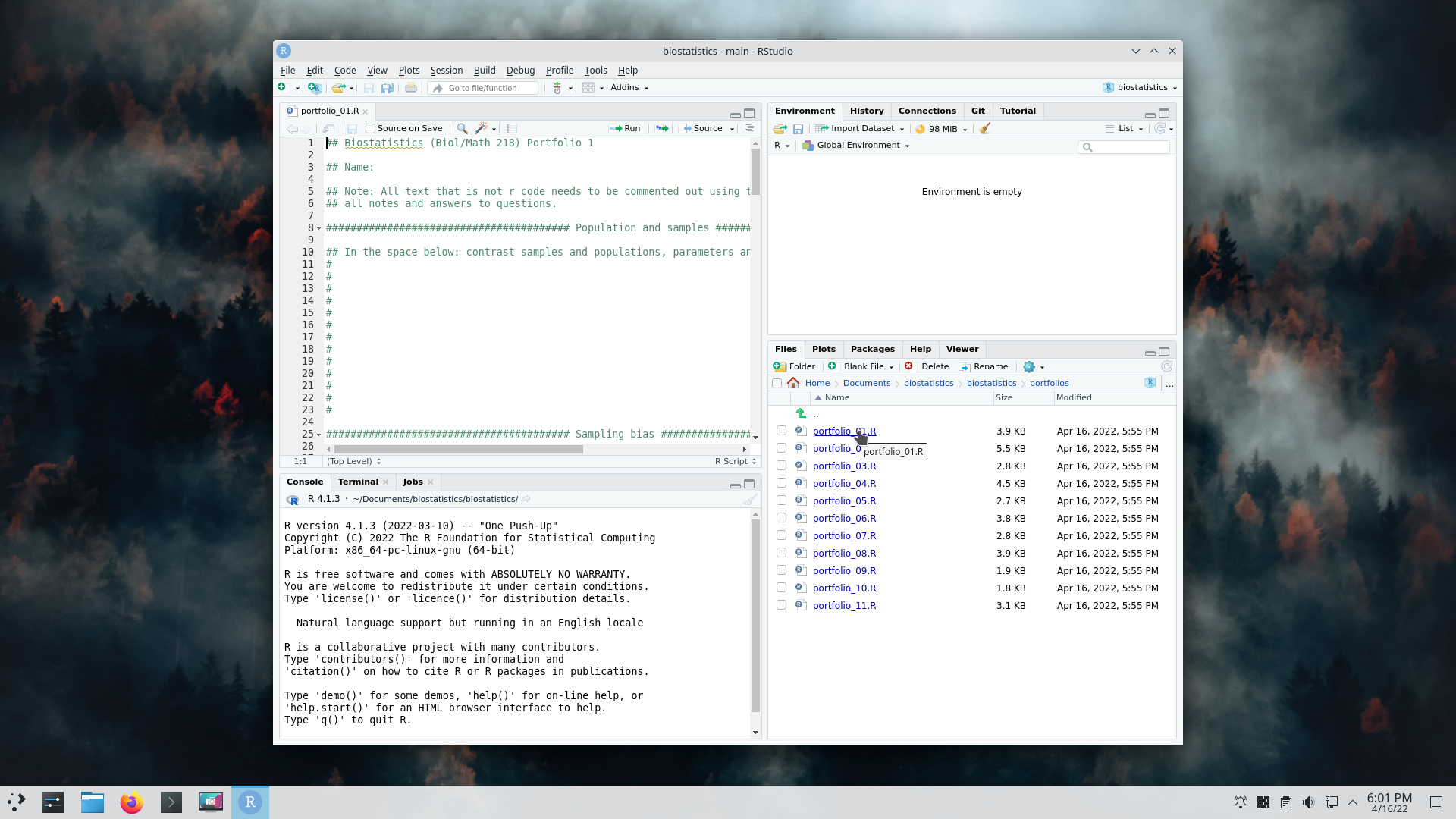This screenshot has width=1456, height=819.
Task: Switch to the Packages tab
Action: 872,349
